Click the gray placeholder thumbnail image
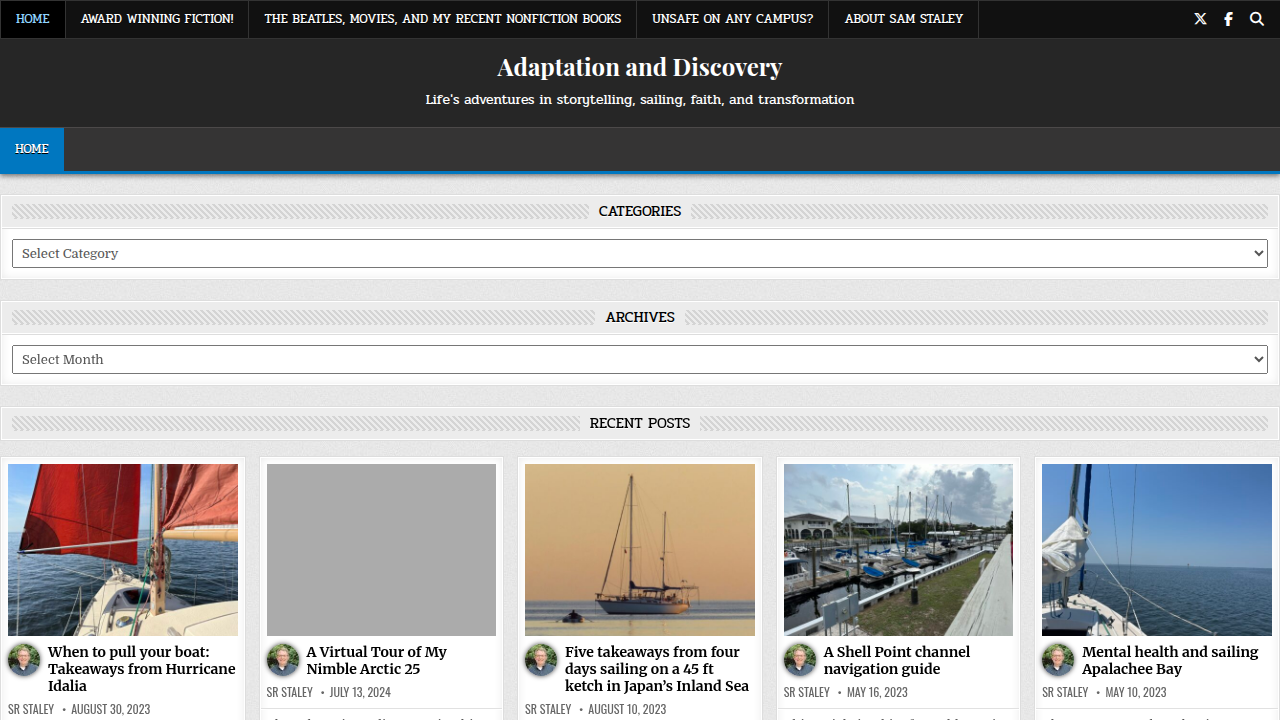 click(x=381, y=550)
